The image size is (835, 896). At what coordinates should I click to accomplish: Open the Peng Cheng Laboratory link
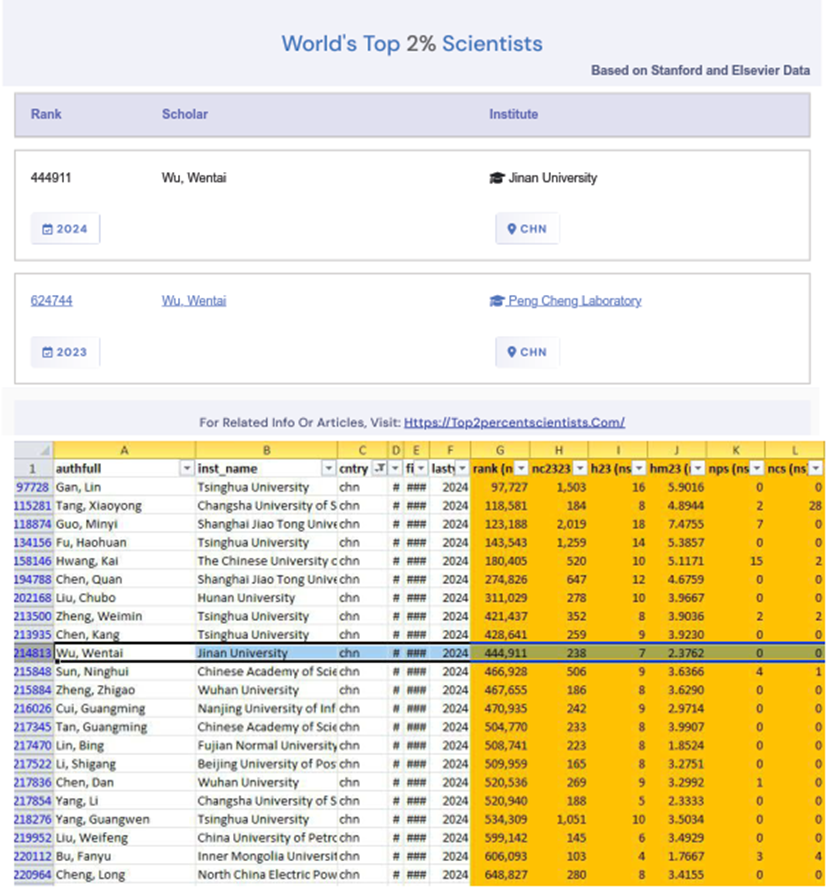(574, 301)
